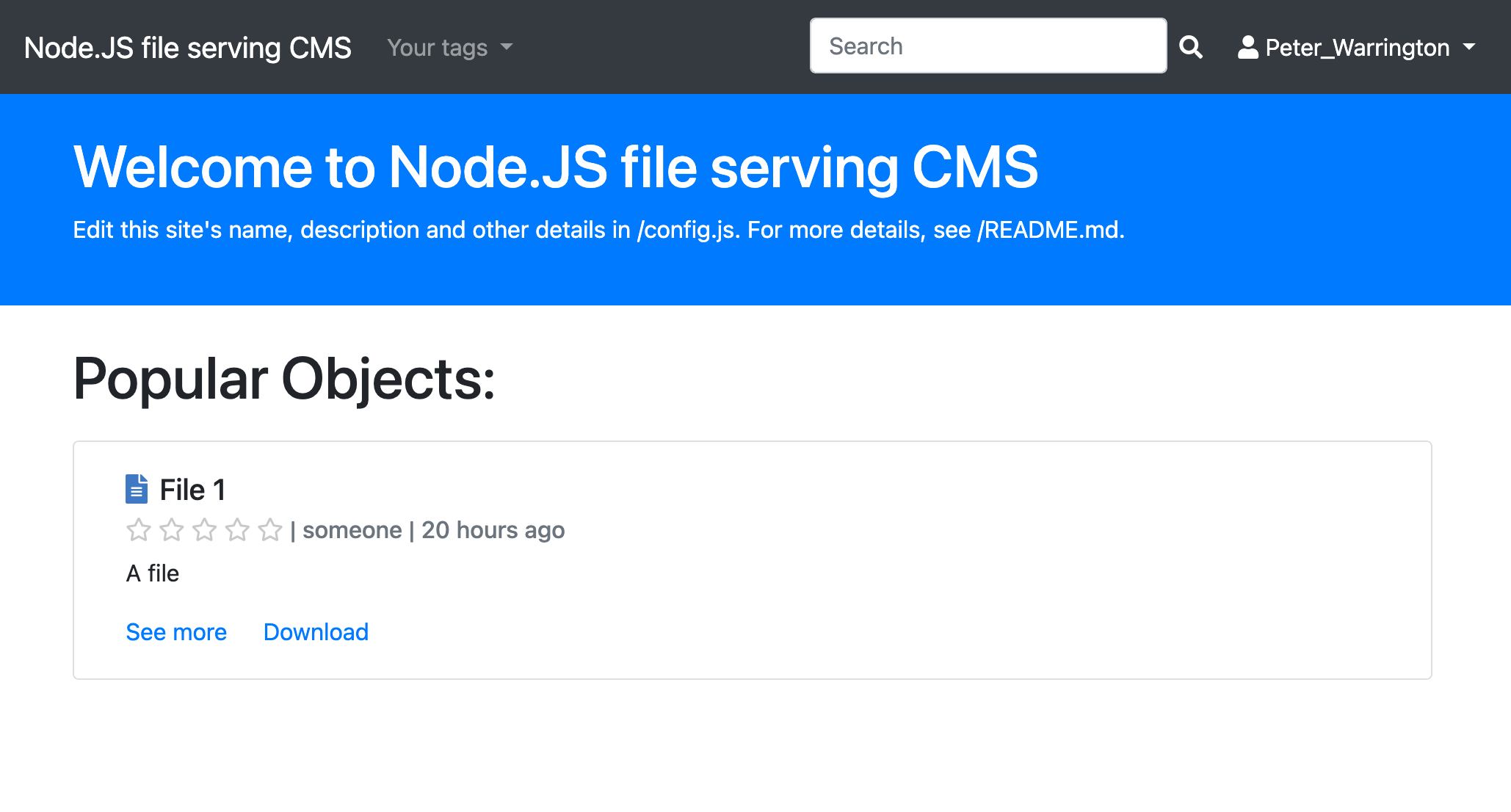Click the 'A file' description text
This screenshot has width=1511, height=812.
[x=153, y=573]
